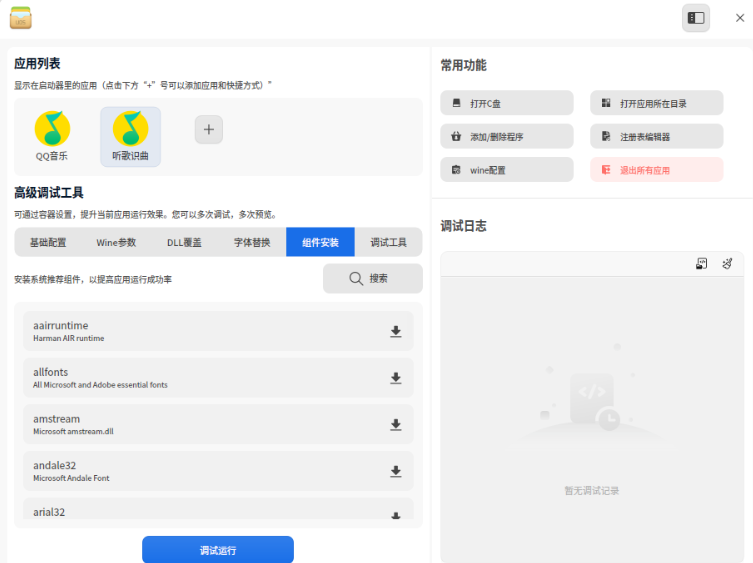
Task: Click the 打开C盘 button
Action: [507, 103]
